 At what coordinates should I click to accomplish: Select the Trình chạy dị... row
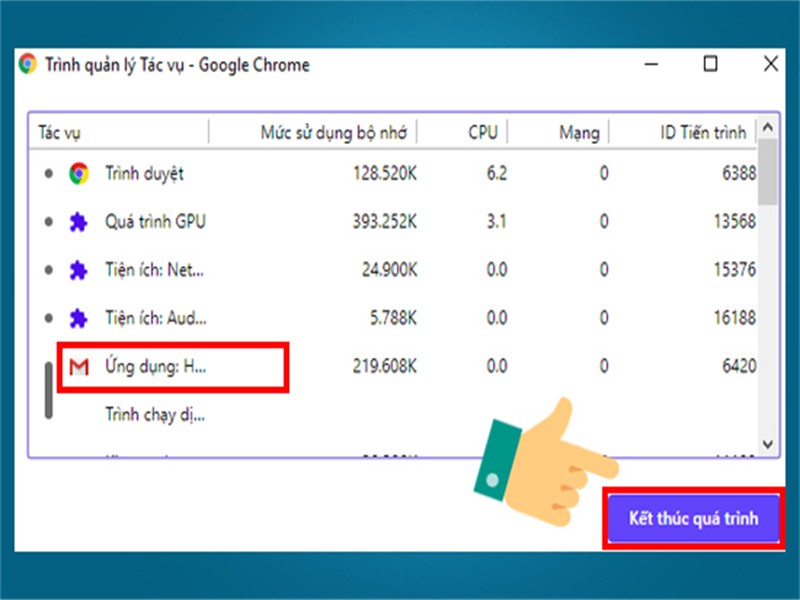click(x=393, y=414)
